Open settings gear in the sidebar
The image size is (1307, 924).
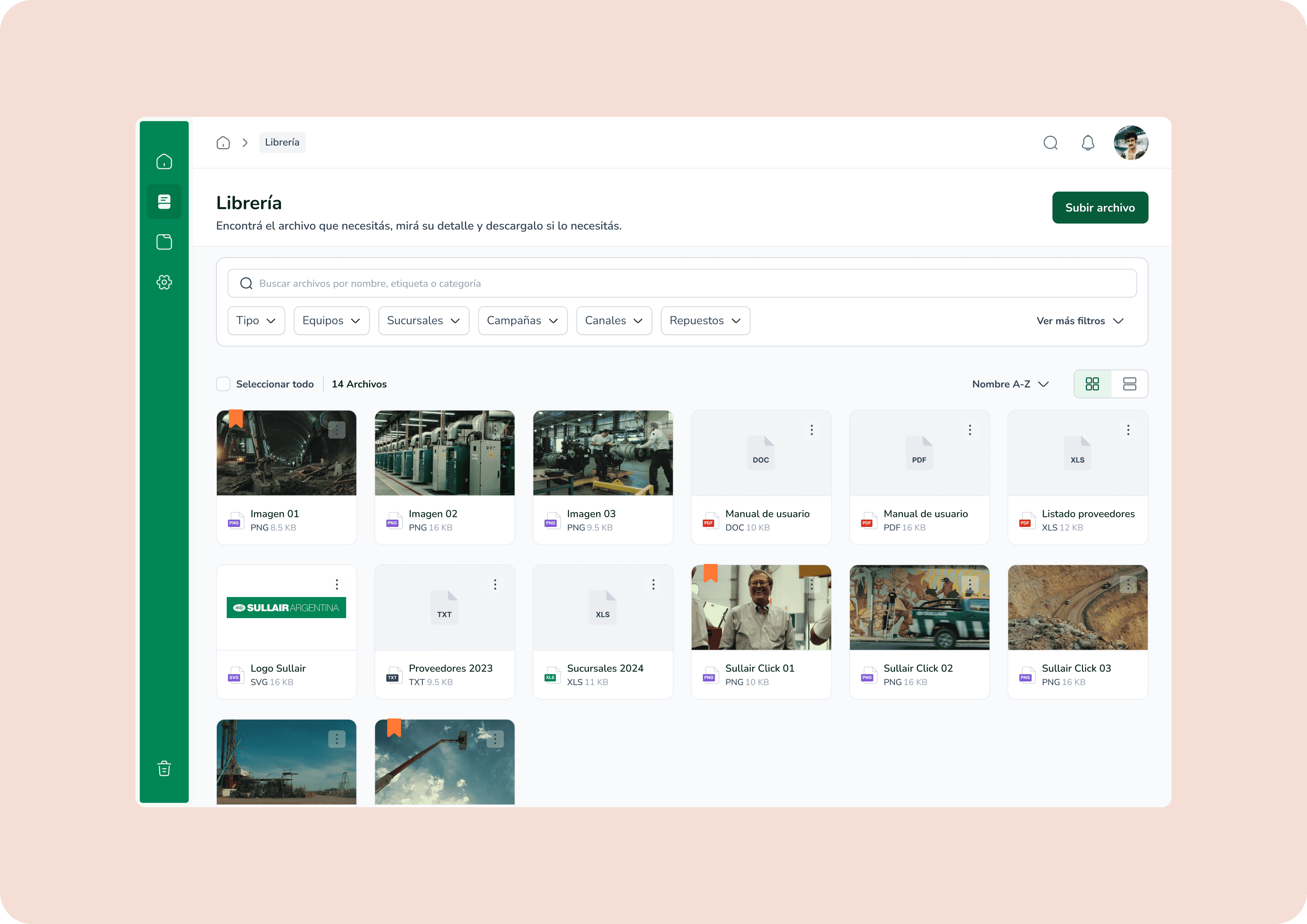point(164,282)
